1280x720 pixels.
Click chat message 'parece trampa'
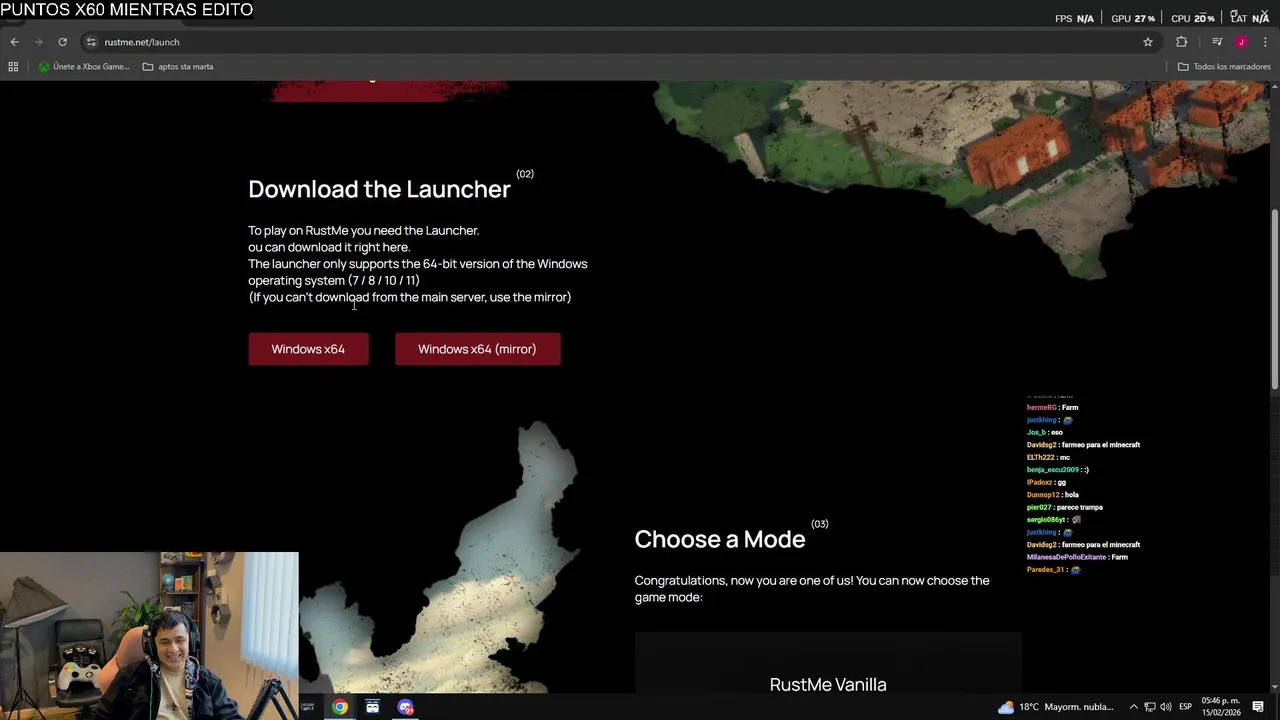pyautogui.click(x=1079, y=507)
